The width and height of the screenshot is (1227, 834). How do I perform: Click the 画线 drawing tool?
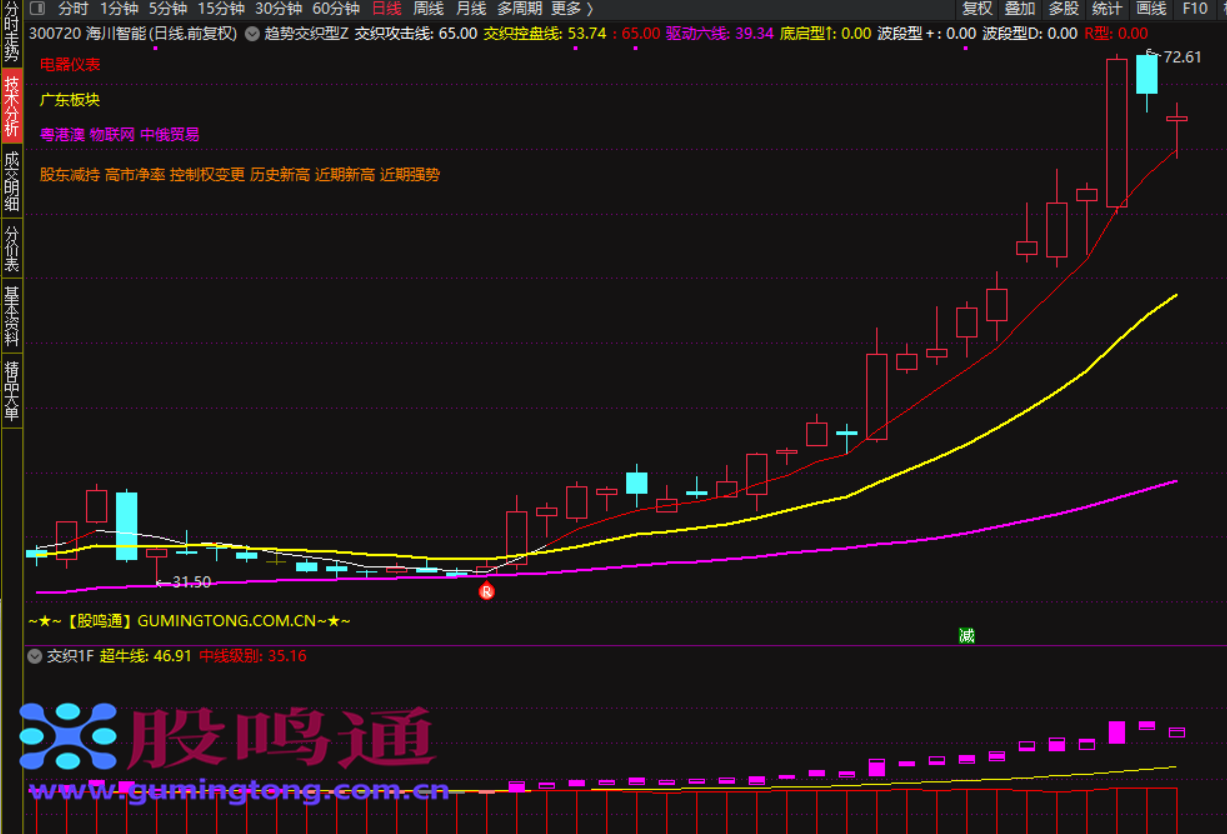click(x=1151, y=9)
